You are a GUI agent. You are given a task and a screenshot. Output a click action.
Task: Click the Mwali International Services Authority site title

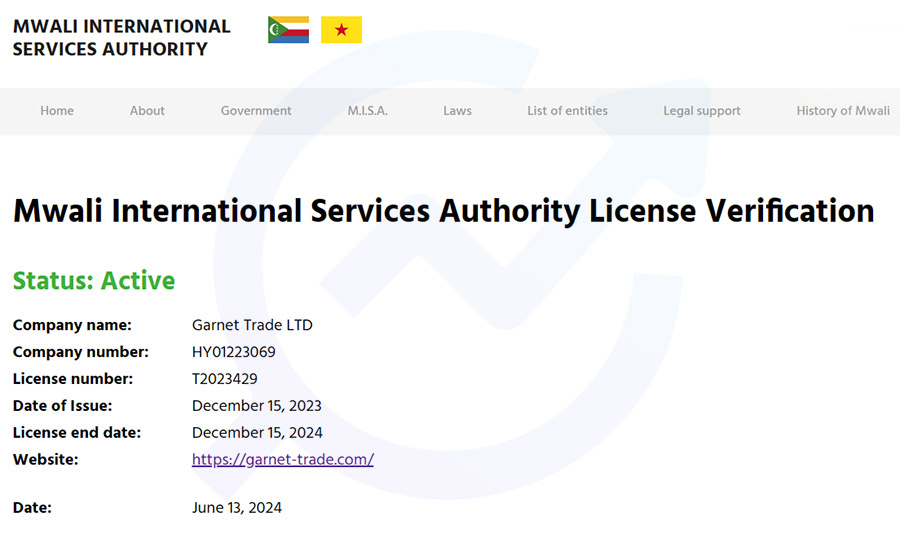tap(122, 38)
